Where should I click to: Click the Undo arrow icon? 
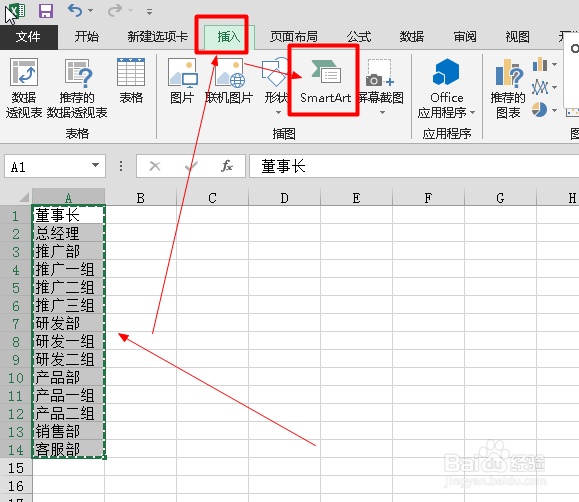click(75, 10)
